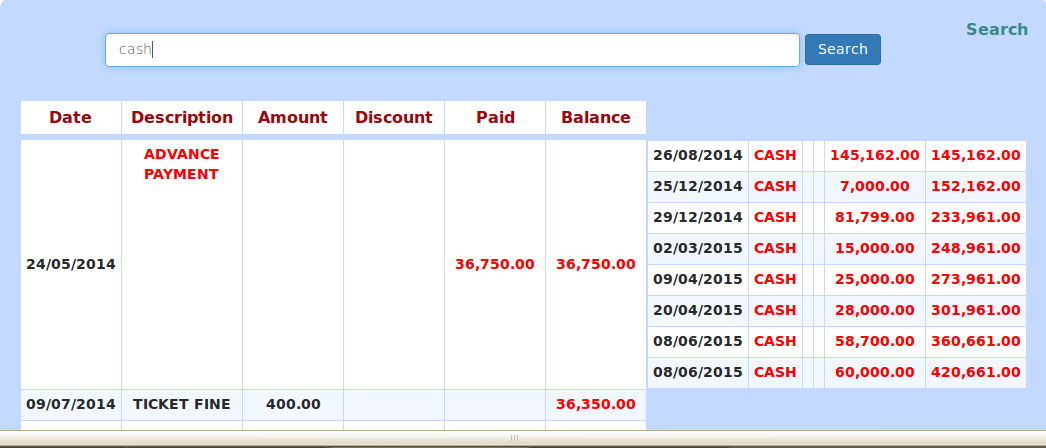The image size is (1046, 448).
Task: Click the balance 36,350.00
Action: click(596, 404)
